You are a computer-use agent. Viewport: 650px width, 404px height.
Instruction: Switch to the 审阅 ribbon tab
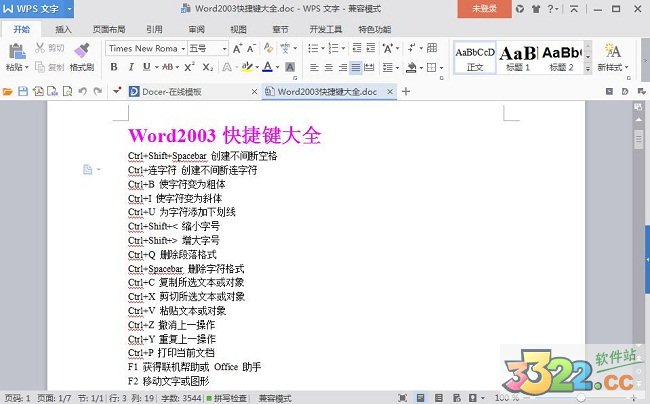(196, 29)
